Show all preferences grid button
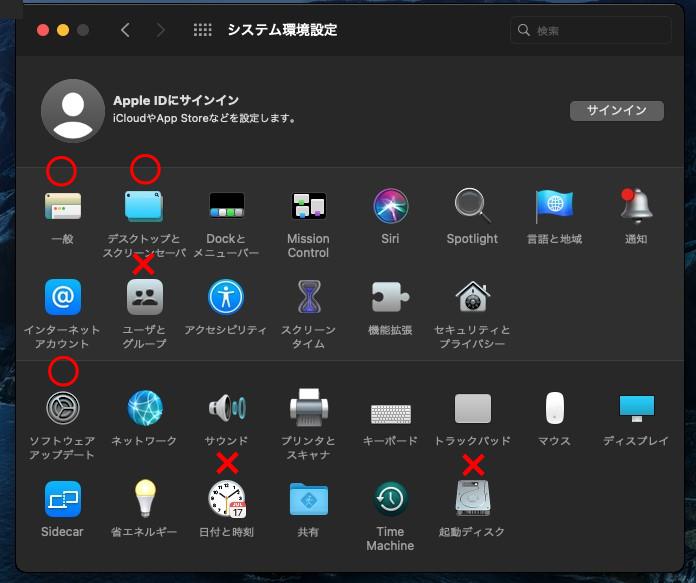This screenshot has height=583, width=696. (202, 30)
